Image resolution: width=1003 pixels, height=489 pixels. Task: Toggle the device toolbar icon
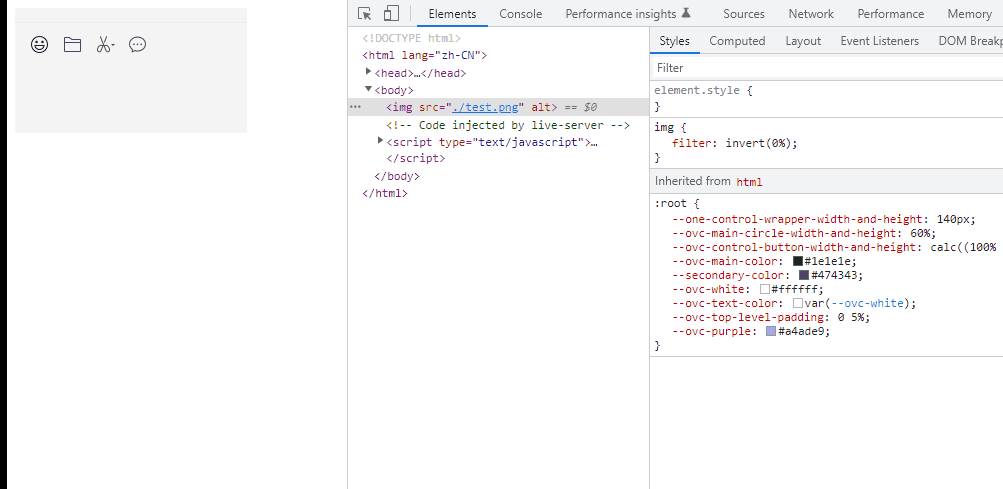point(391,13)
